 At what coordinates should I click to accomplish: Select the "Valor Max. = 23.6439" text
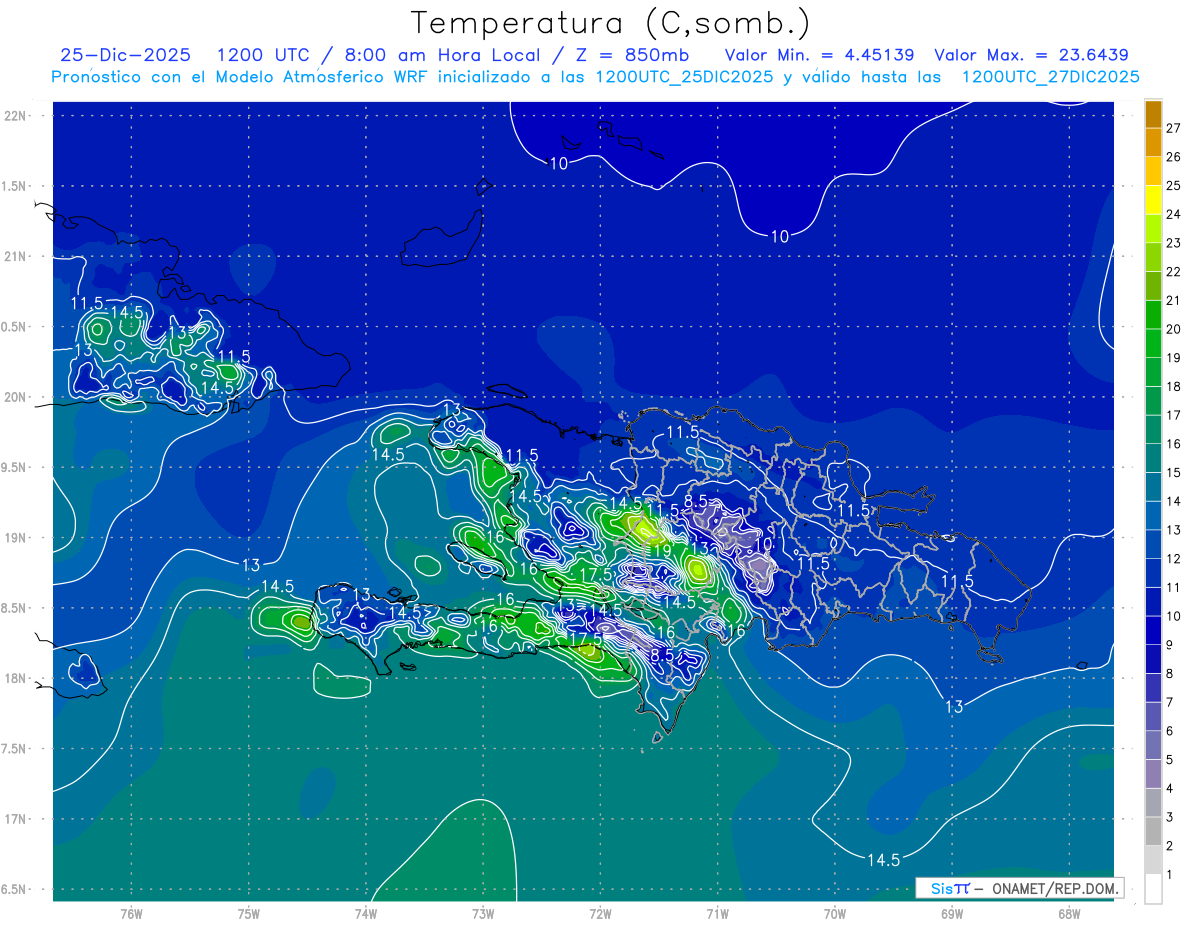click(x=1032, y=55)
